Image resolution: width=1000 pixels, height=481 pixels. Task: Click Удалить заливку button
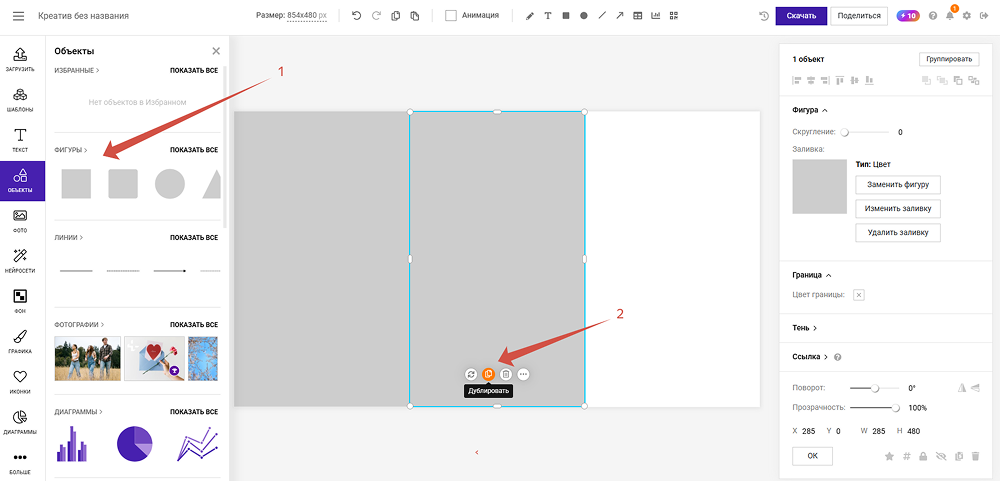[897, 233]
